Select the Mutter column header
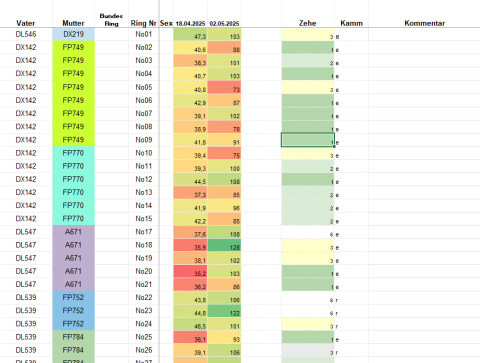Image resolution: width=480 pixels, height=363 pixels. point(73,23)
